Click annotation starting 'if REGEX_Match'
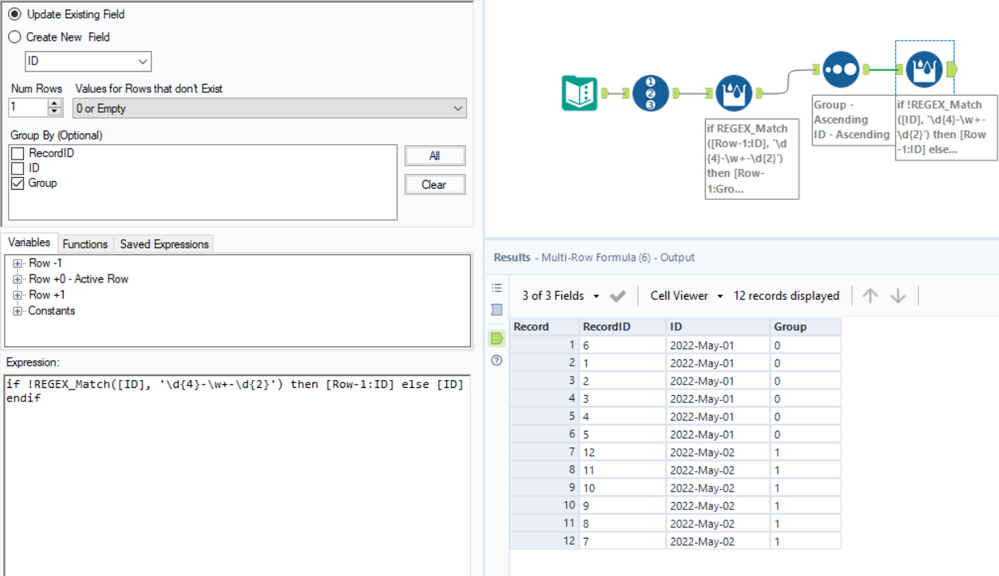The height and width of the screenshot is (576, 999). tap(752, 159)
